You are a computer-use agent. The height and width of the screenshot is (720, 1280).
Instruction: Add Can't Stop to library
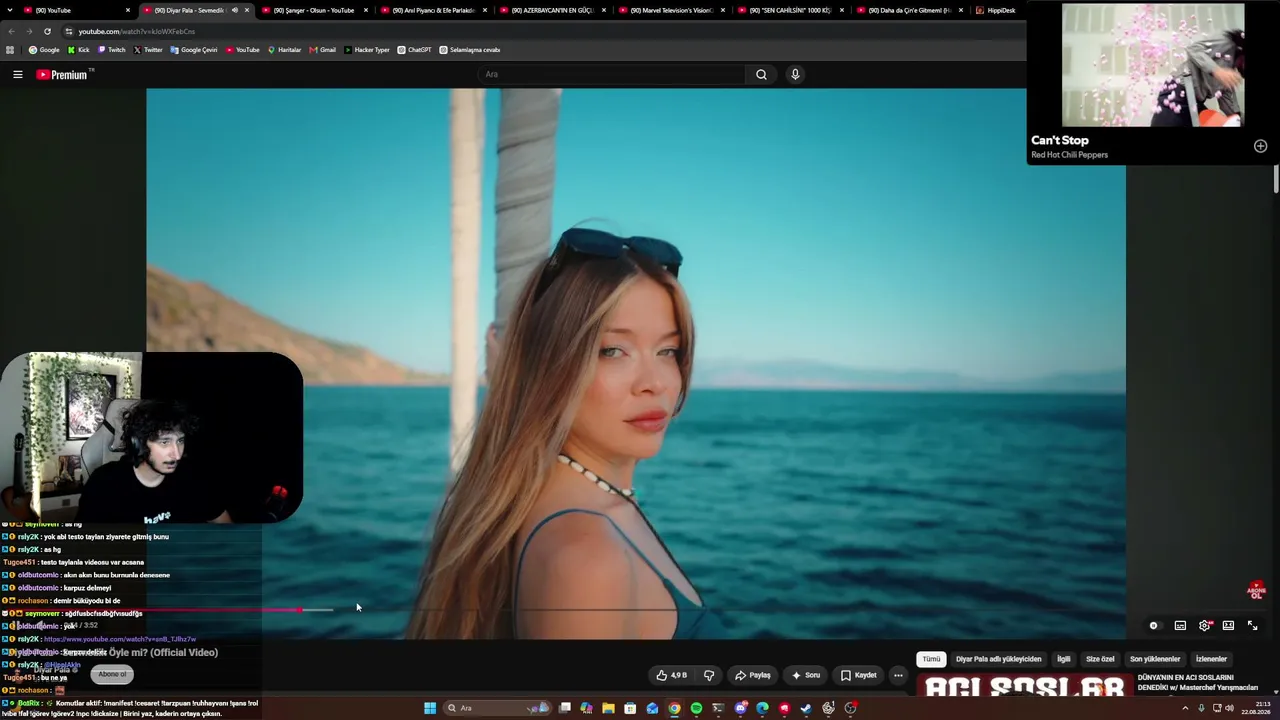coord(1260,146)
